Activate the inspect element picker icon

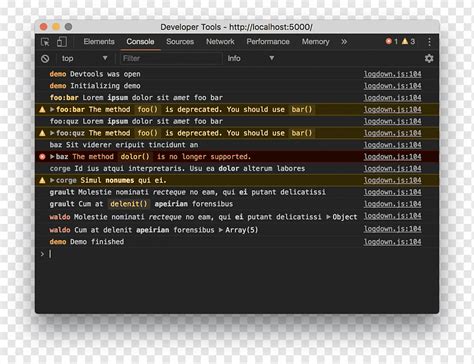click(45, 42)
